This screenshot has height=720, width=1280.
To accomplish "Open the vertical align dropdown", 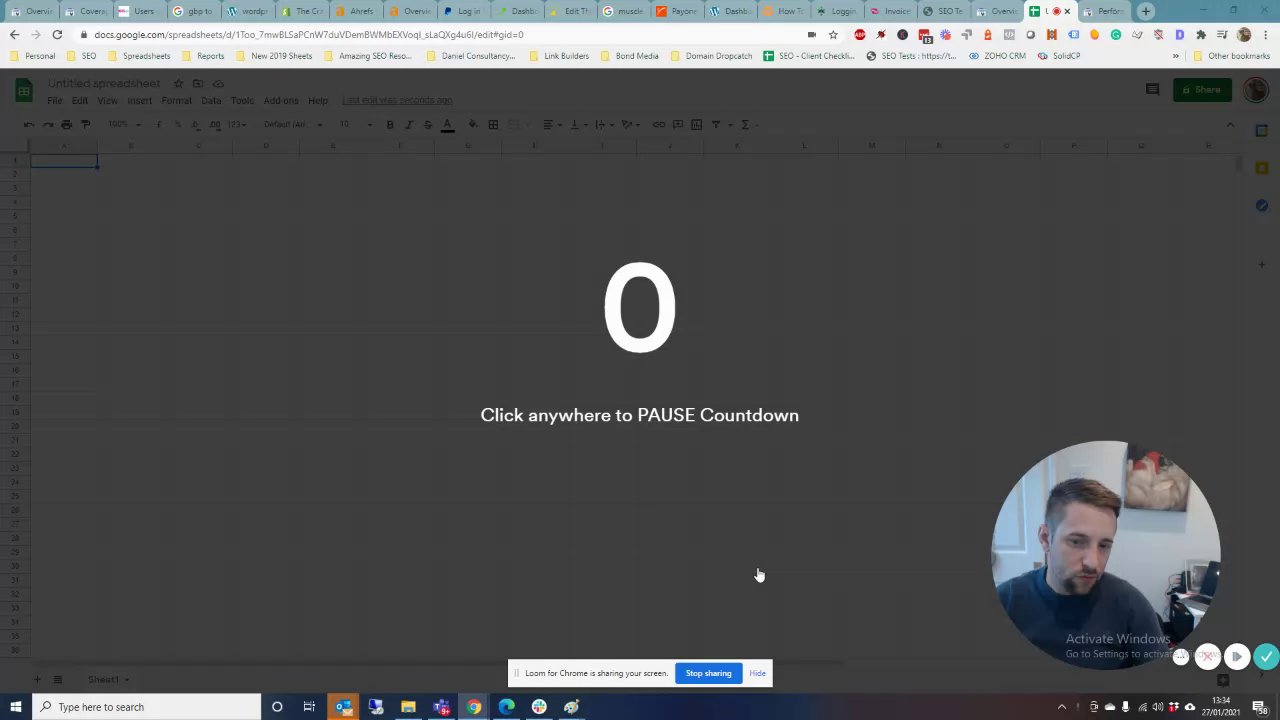I will point(577,124).
